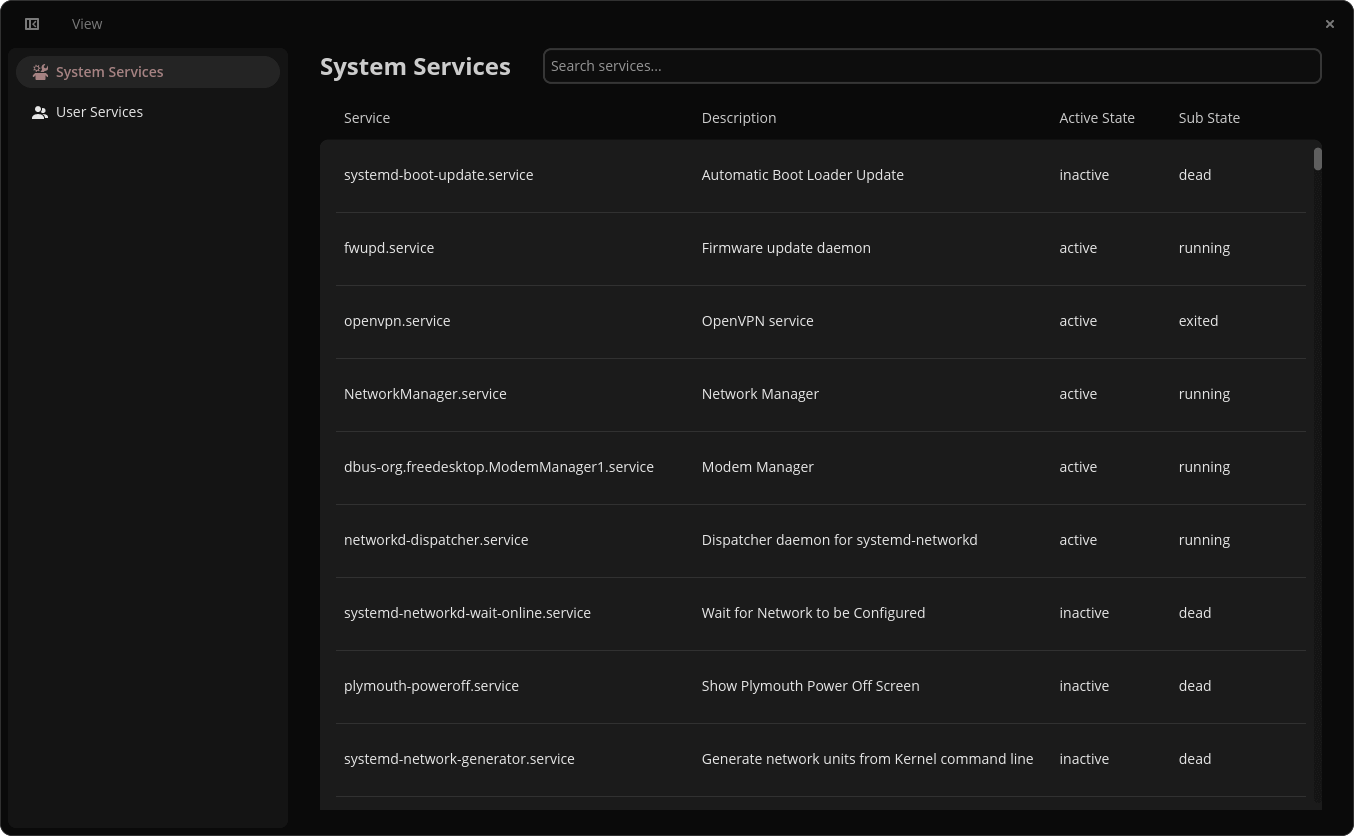Screen dimensions: 1354x836
Task: Click the Sub State column header
Action: (1209, 118)
